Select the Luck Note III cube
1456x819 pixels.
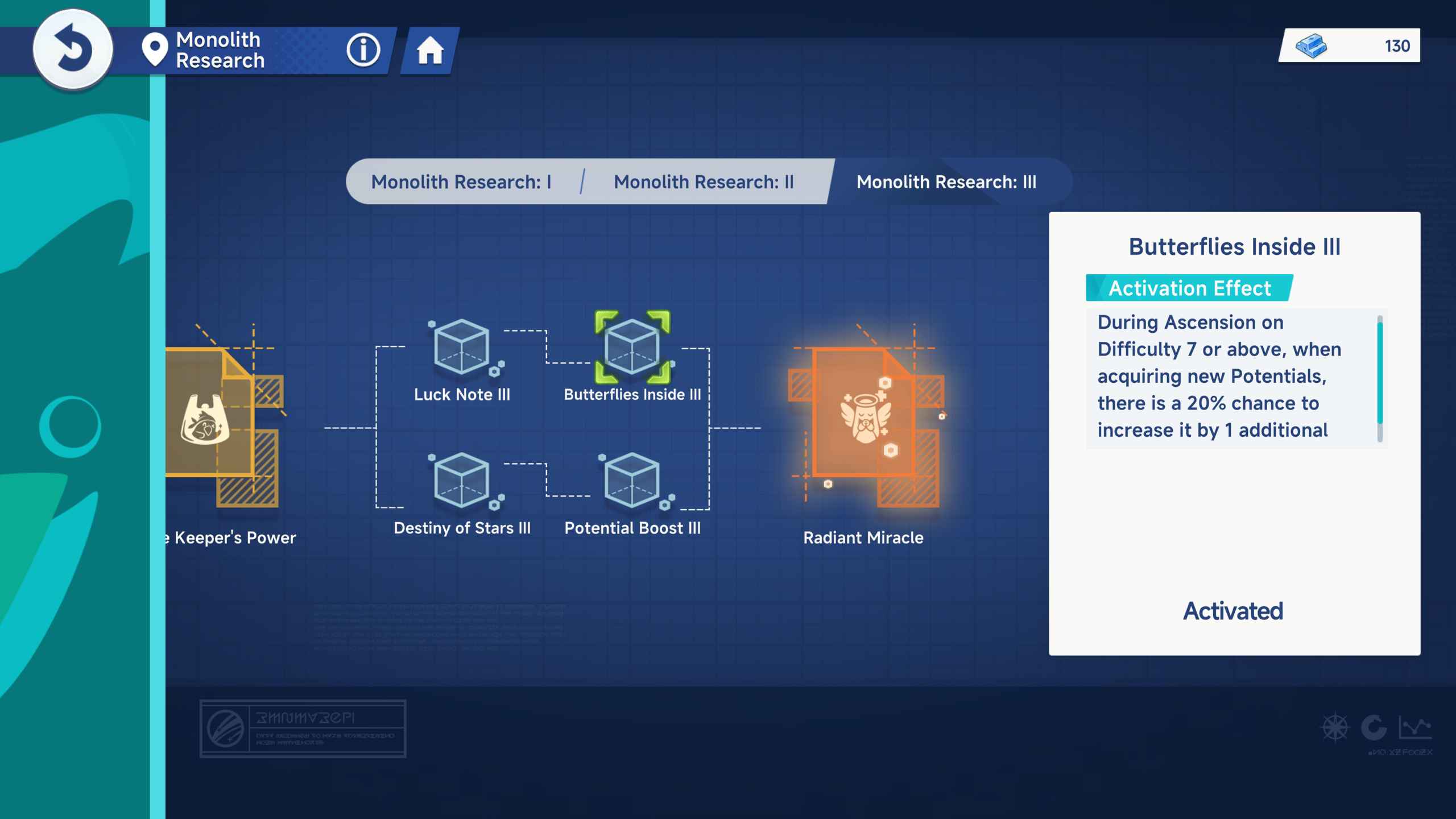pyautogui.click(x=462, y=347)
